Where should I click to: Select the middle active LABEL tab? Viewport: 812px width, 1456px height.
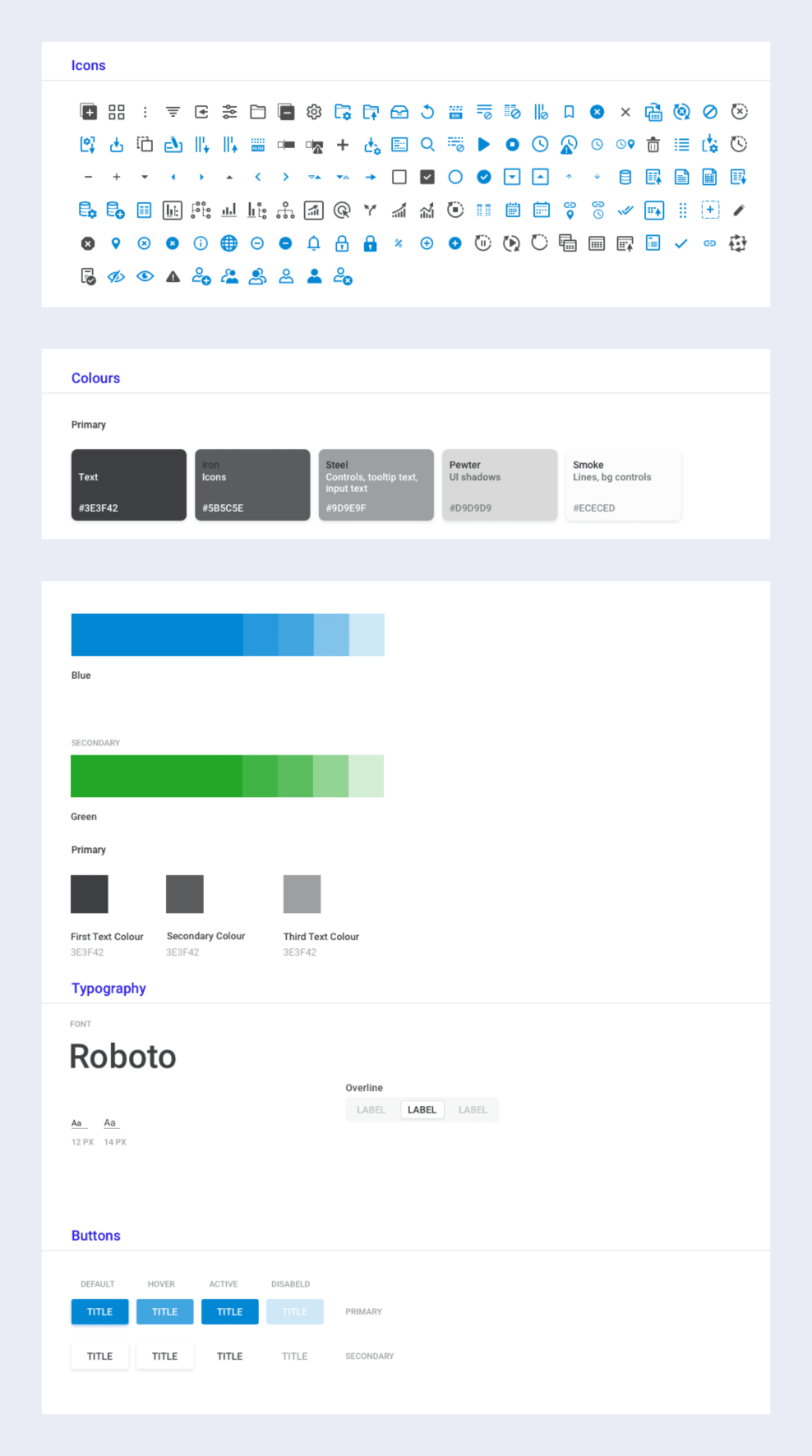pos(422,1110)
